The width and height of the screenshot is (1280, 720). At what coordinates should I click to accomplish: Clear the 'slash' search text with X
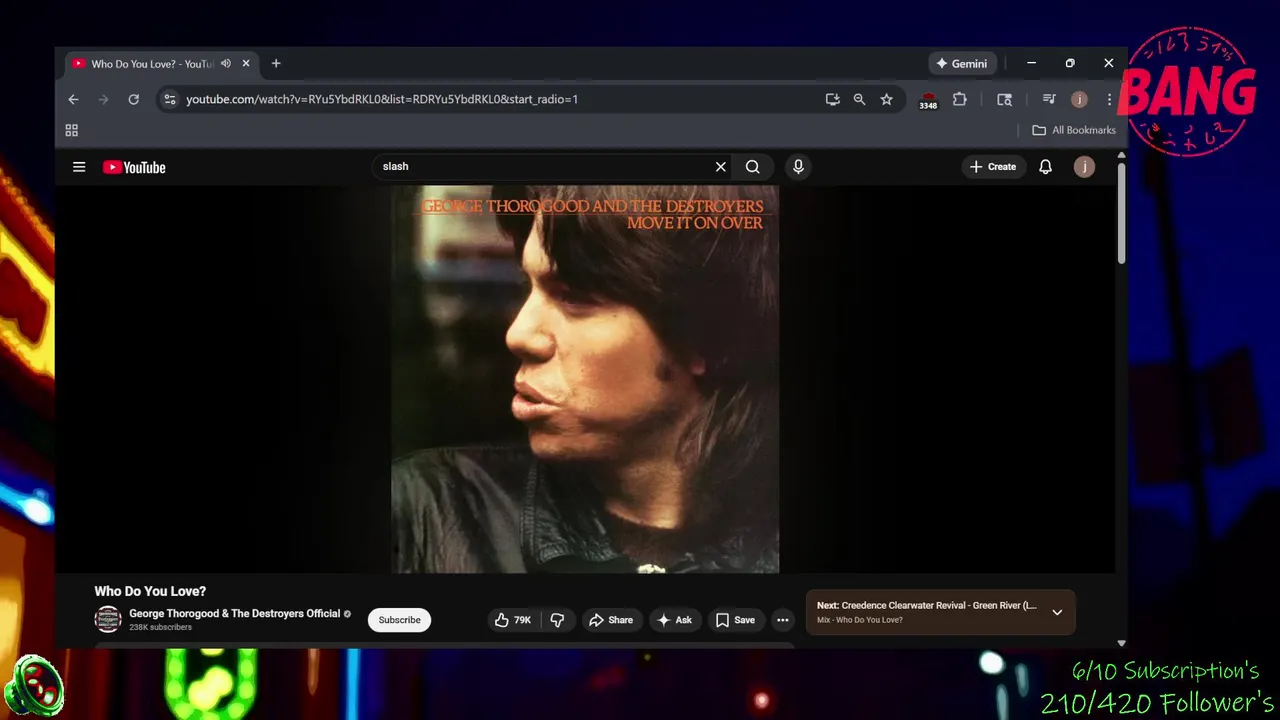coord(720,167)
